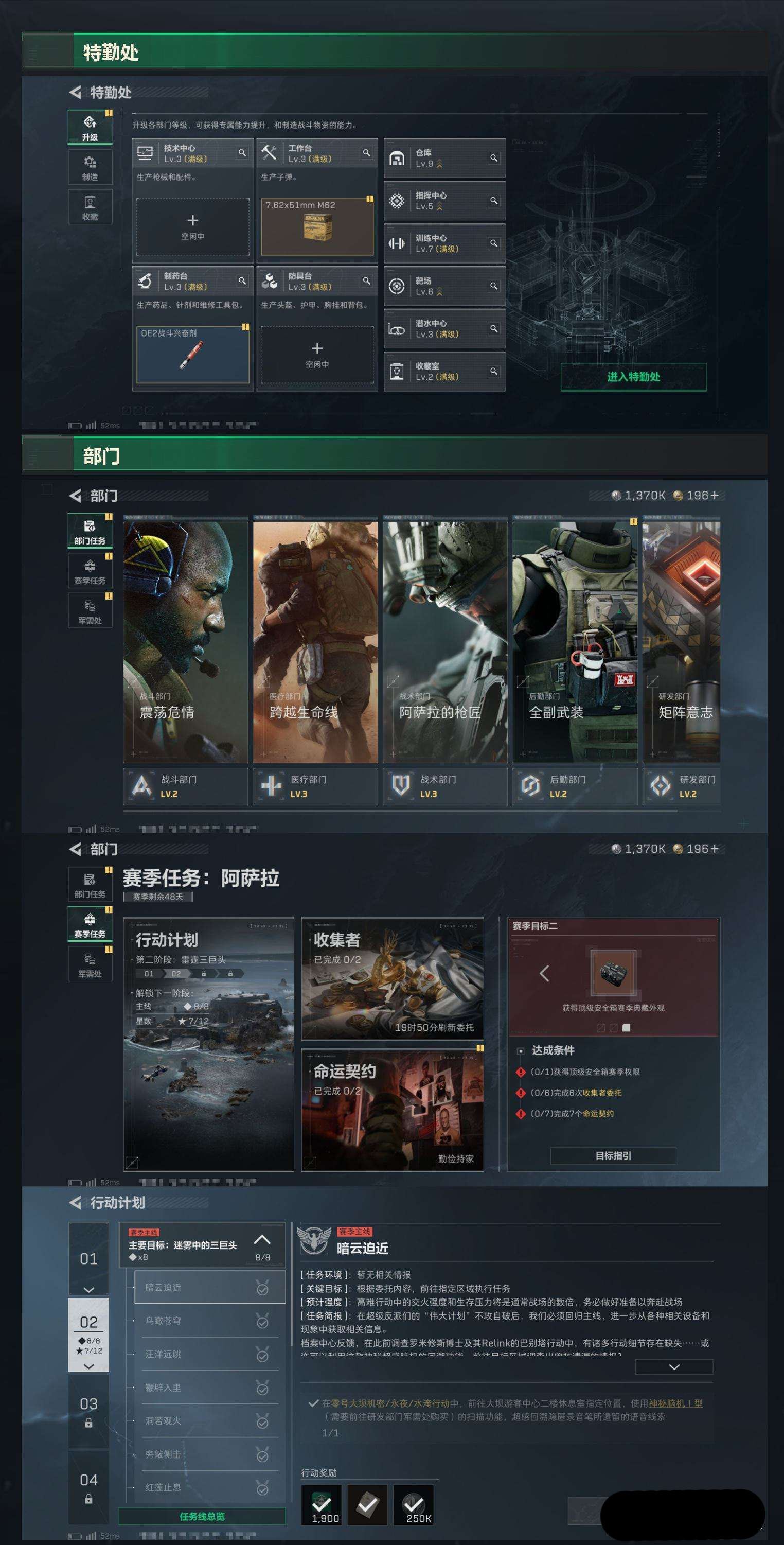Select the 7.62x51mm M62 ammo item

point(317,227)
